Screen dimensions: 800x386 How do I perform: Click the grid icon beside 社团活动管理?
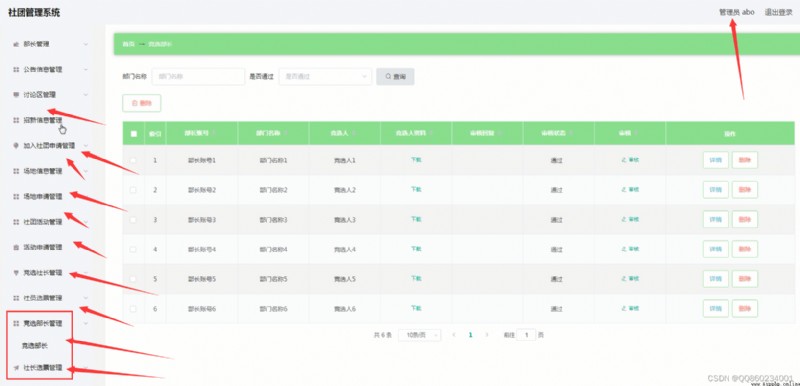pyautogui.click(x=15, y=222)
